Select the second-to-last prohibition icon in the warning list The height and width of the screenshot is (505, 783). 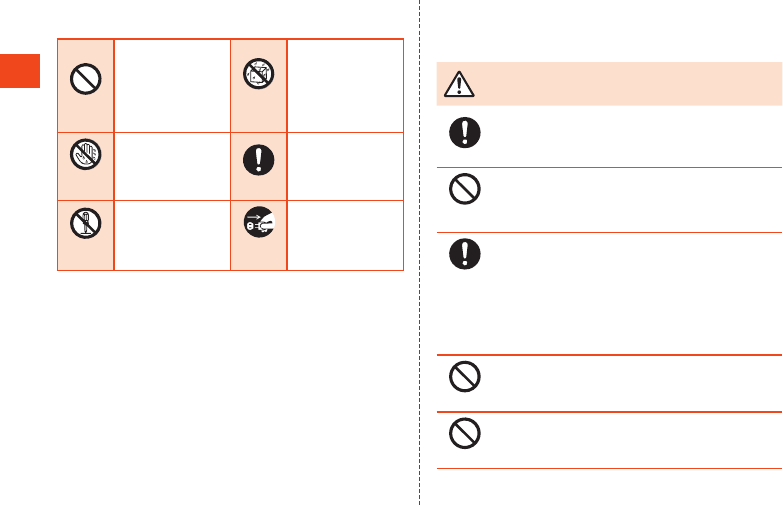[464, 376]
